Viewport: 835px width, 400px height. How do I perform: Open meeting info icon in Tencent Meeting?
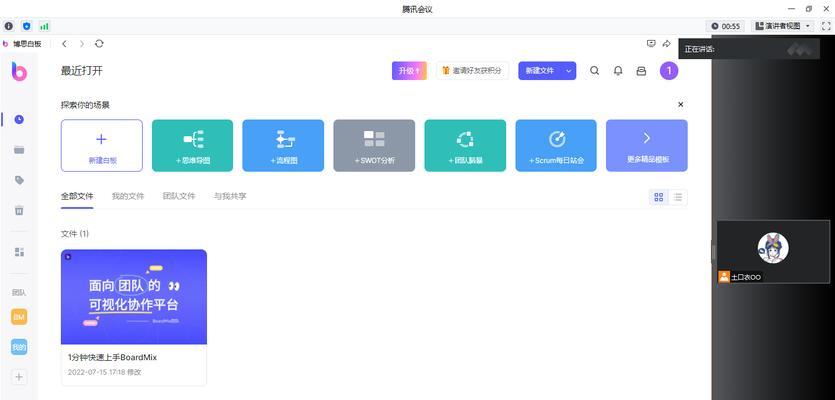coord(9,26)
